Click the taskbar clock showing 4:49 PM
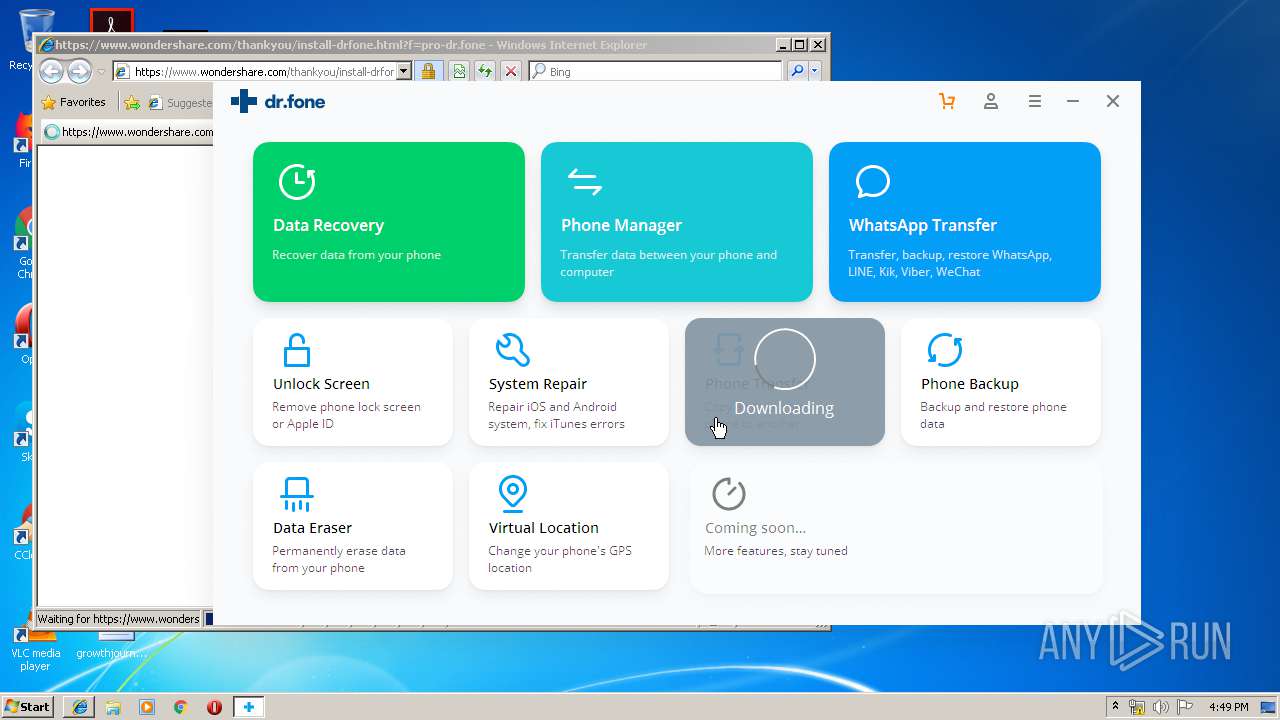The image size is (1280, 720). [x=1229, y=707]
